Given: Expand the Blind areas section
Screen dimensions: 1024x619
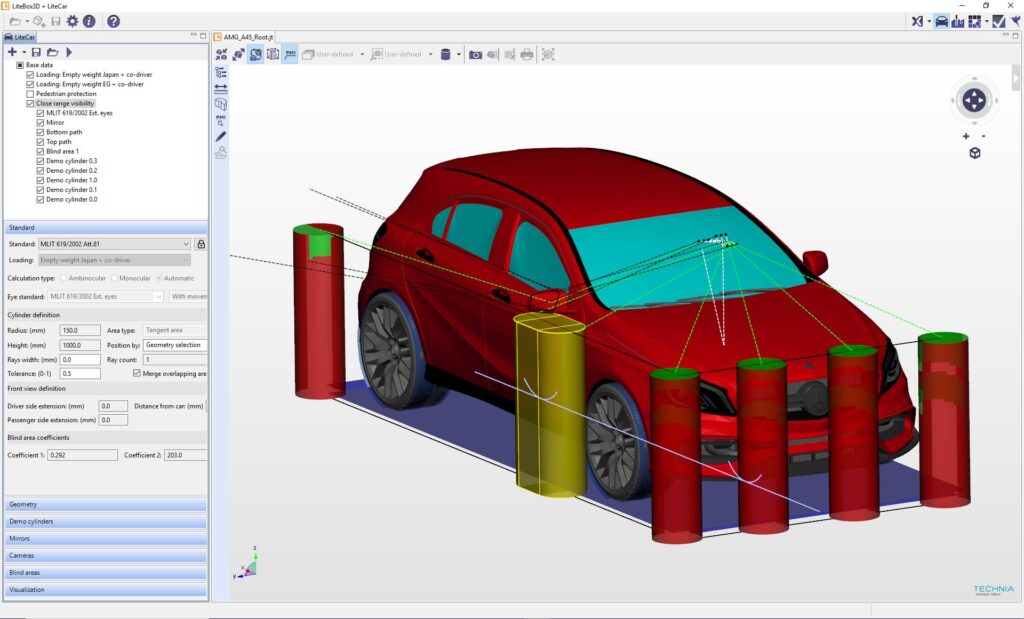Looking at the screenshot, I should click(106, 572).
